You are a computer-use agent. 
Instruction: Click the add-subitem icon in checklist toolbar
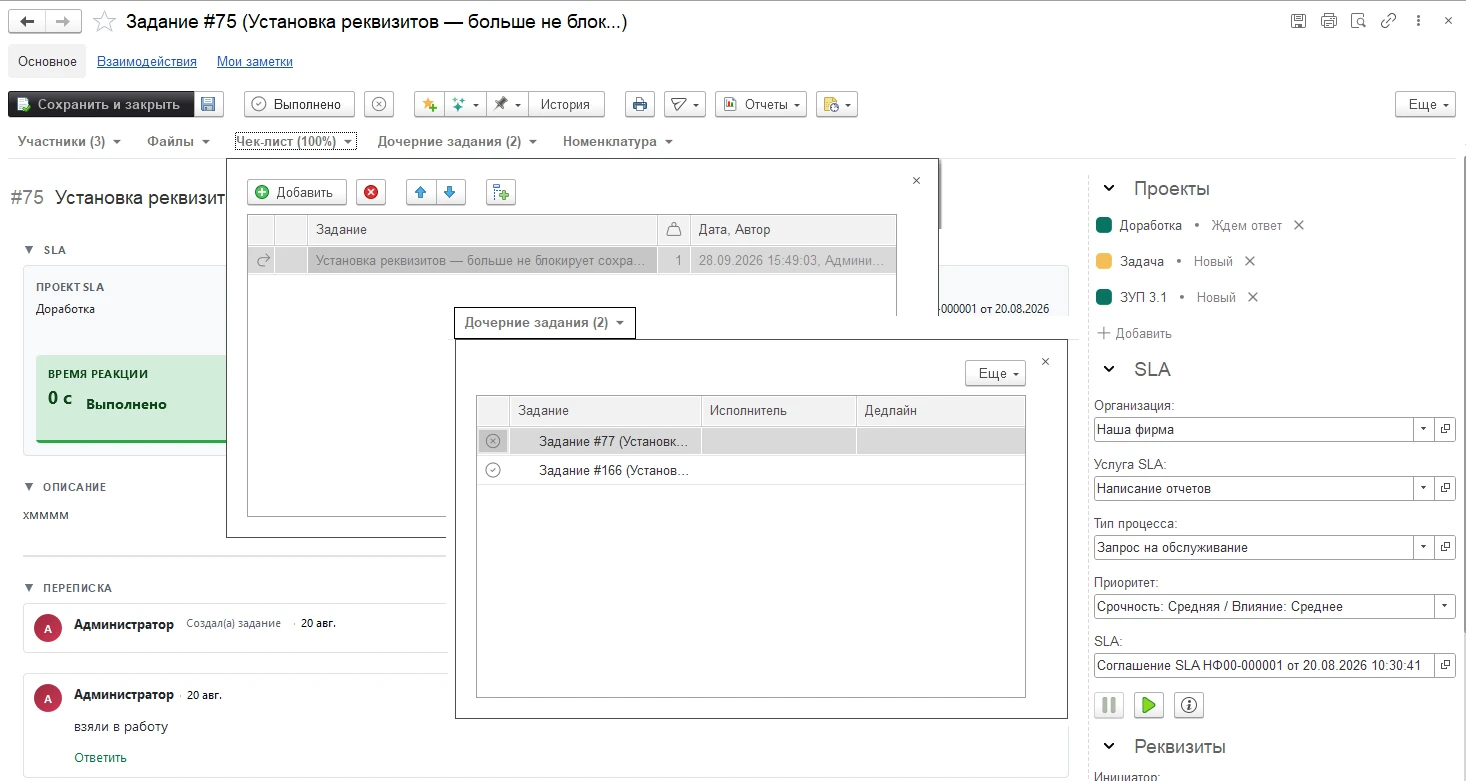pos(501,192)
